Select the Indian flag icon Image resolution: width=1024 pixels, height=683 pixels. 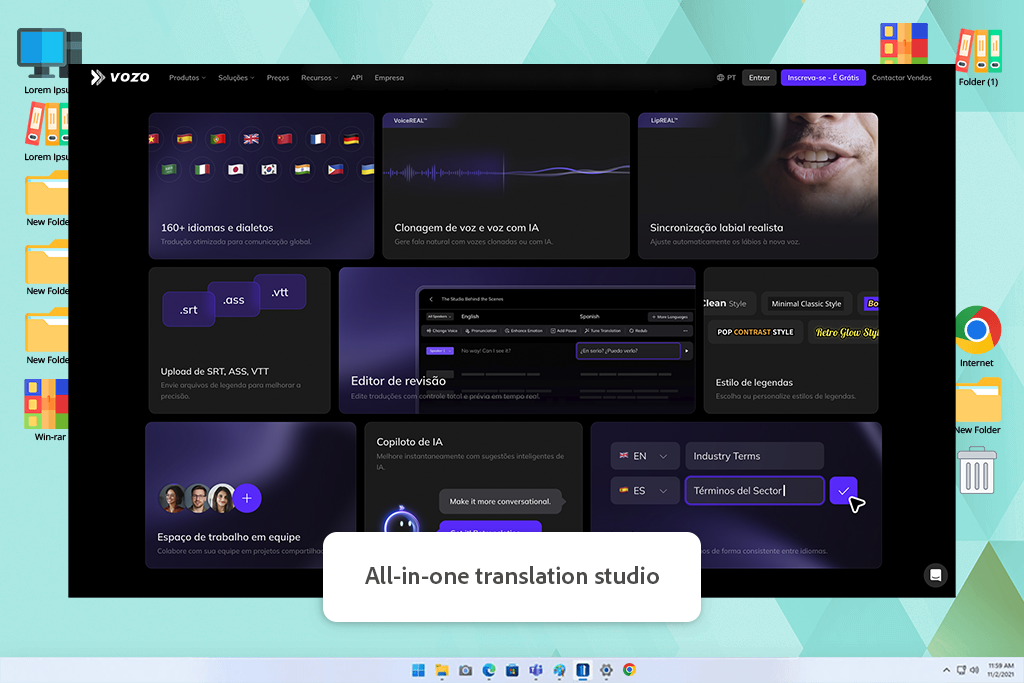302,170
